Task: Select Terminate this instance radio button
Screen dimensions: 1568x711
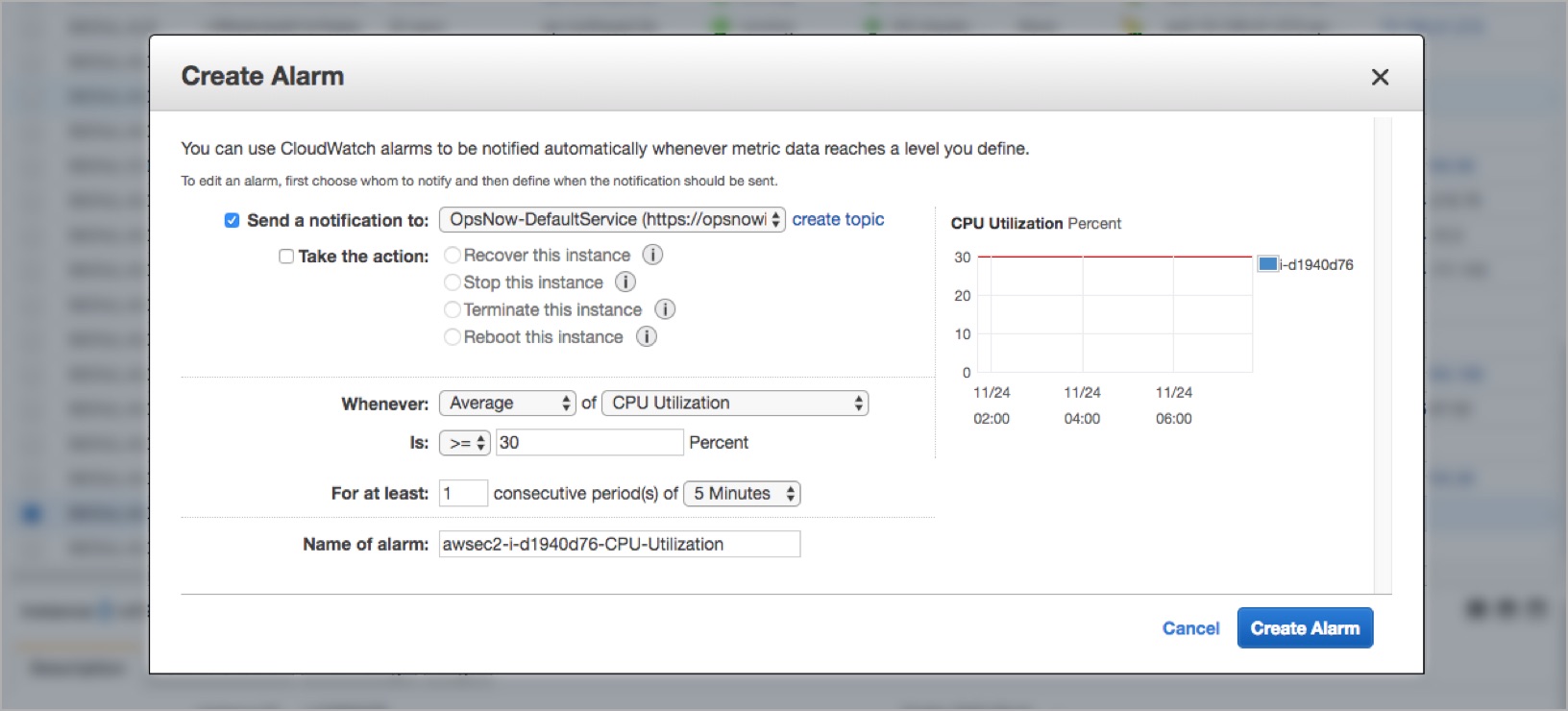Action: click(x=452, y=309)
